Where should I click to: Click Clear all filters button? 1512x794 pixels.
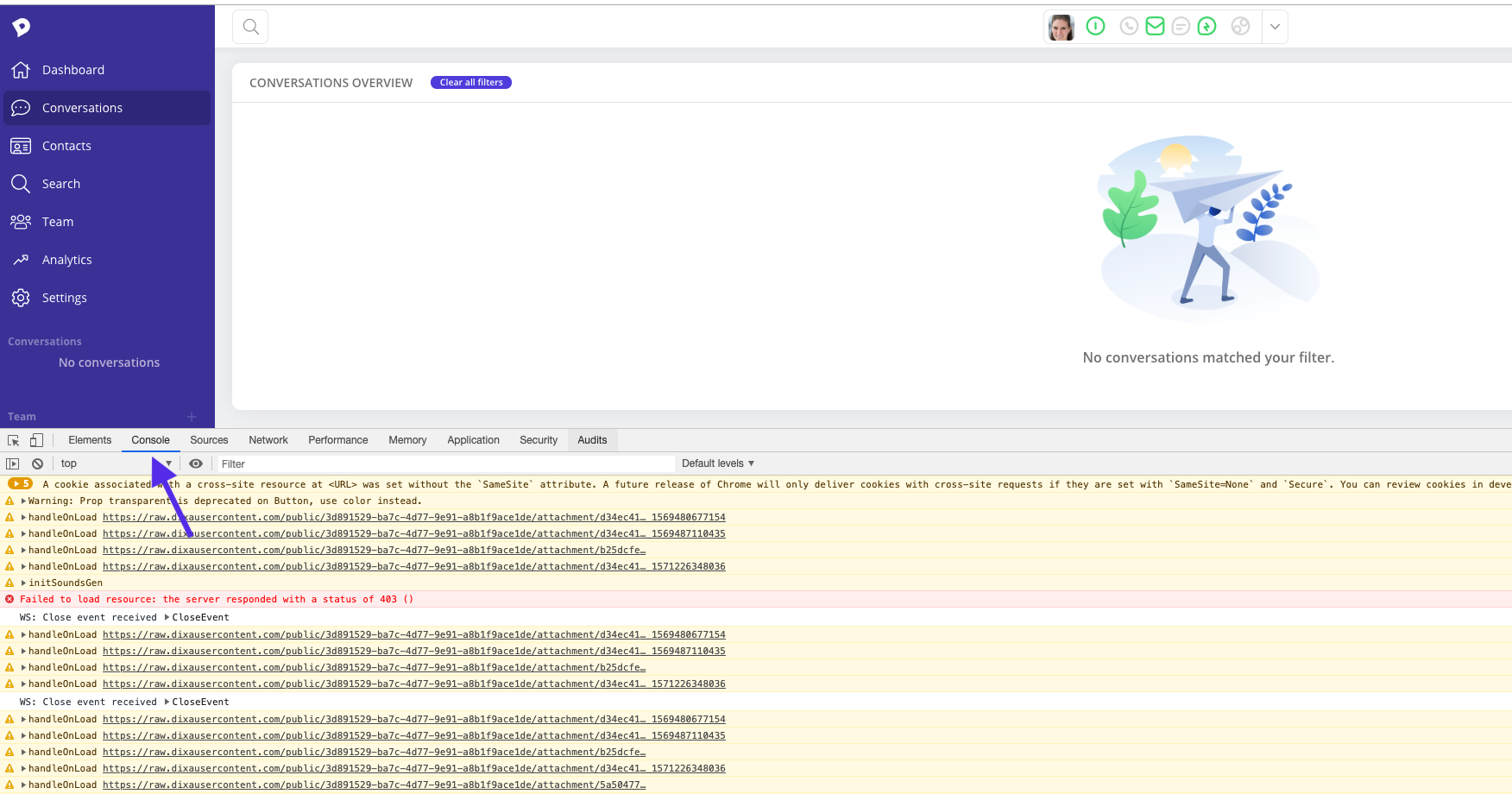(x=471, y=83)
